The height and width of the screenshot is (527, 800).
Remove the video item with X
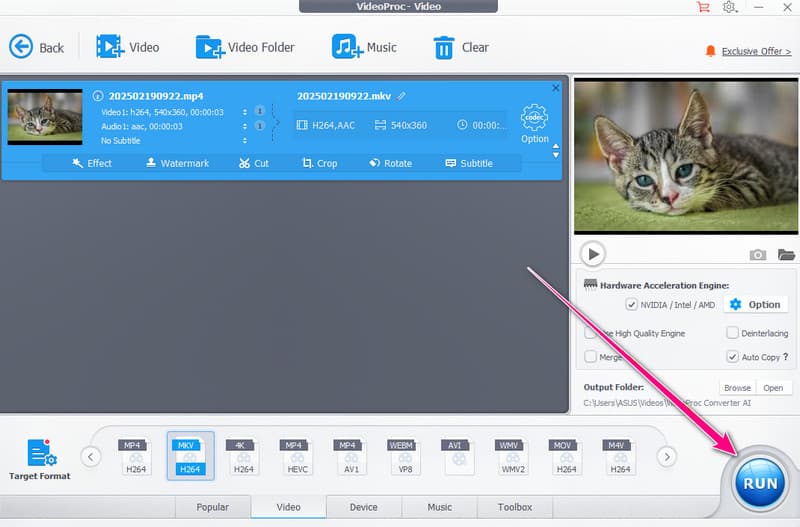tap(556, 88)
